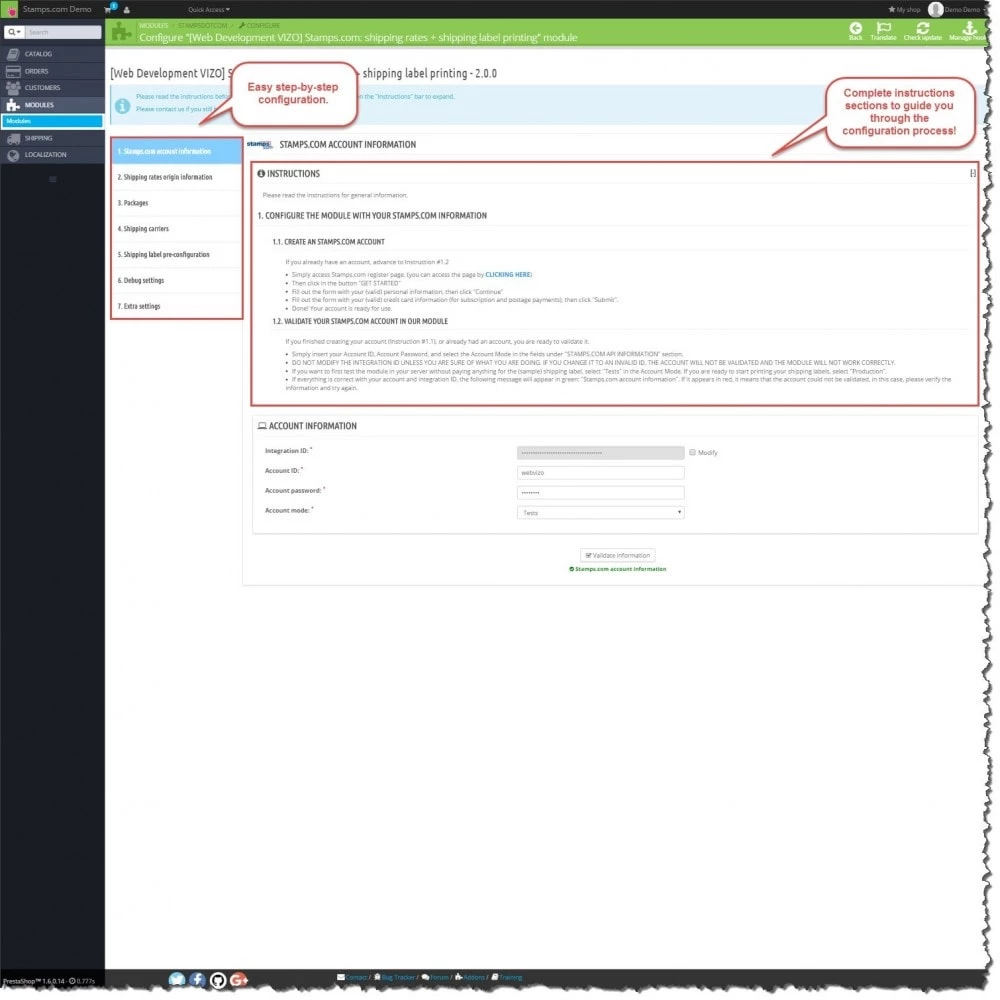
Task: Click the stamps.com logo by the heading
Action: [260, 145]
